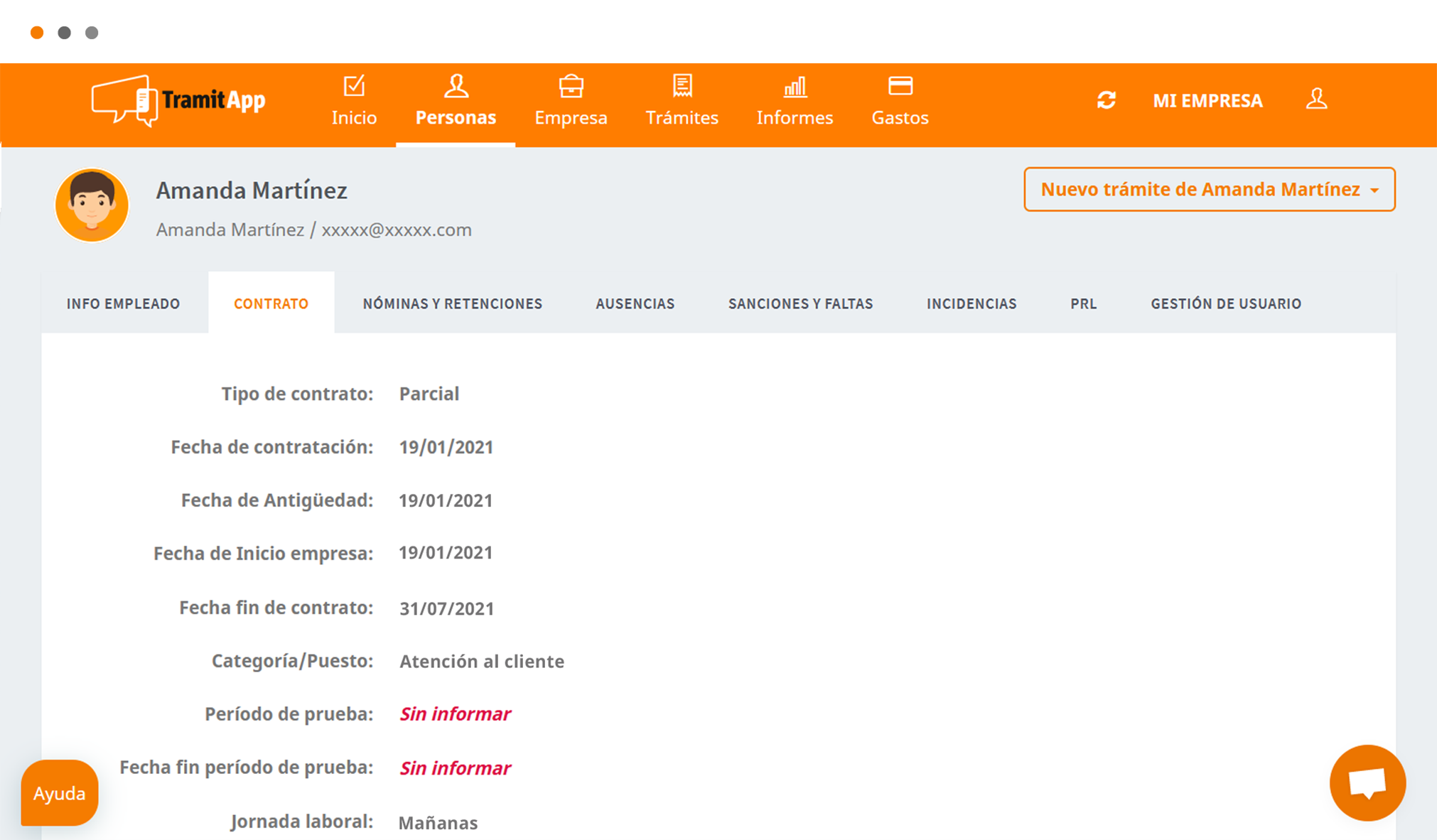Select the CONTRATO tab

(271, 303)
